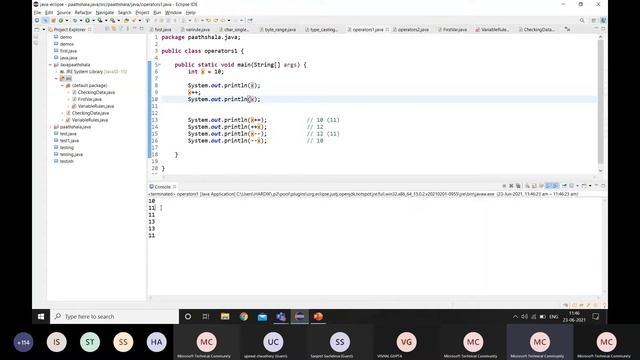This screenshot has width=640, height=360.
Task: Open the notification center icon
Action: click(x=596, y=316)
